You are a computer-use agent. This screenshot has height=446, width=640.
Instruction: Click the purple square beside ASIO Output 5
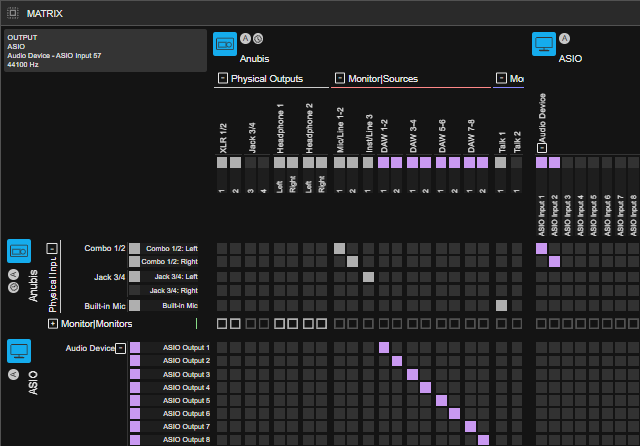[x=135, y=400]
